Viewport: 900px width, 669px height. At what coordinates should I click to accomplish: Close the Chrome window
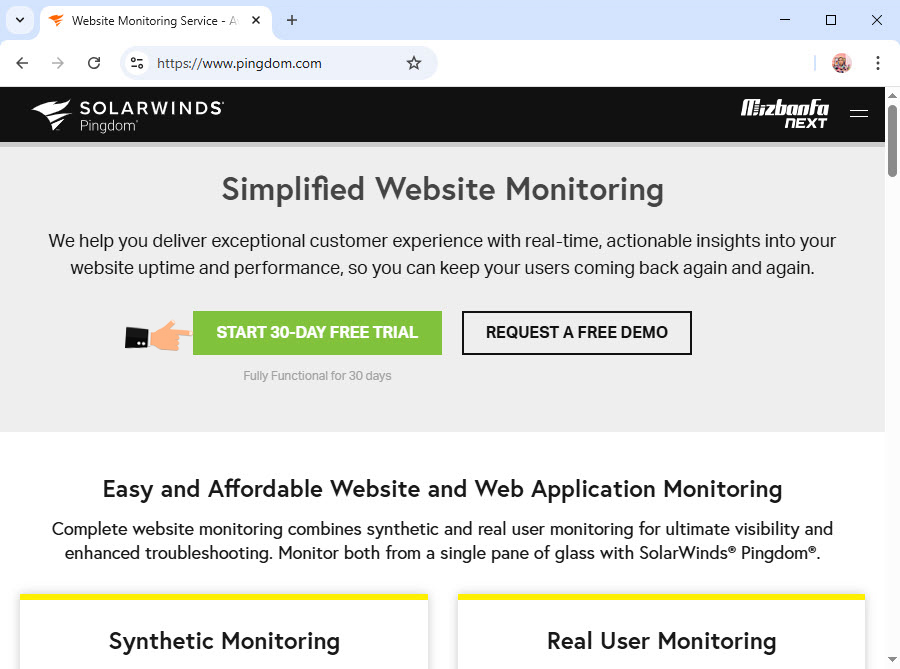(876, 20)
